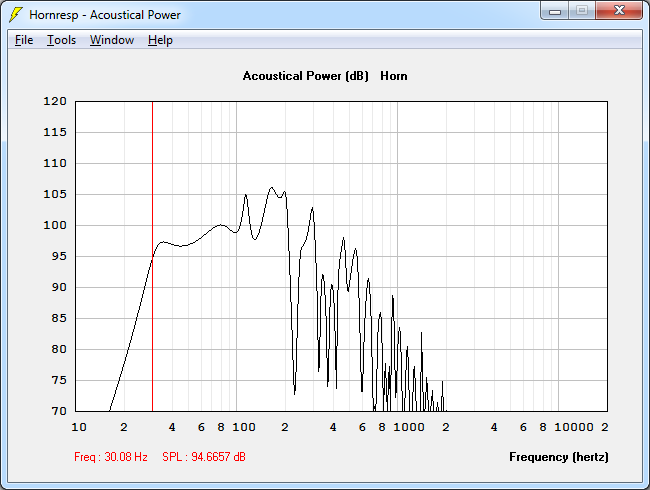Viewport: 650px width, 490px height.
Task: Click the Hornresp lightning bolt icon
Action: click(x=16, y=15)
